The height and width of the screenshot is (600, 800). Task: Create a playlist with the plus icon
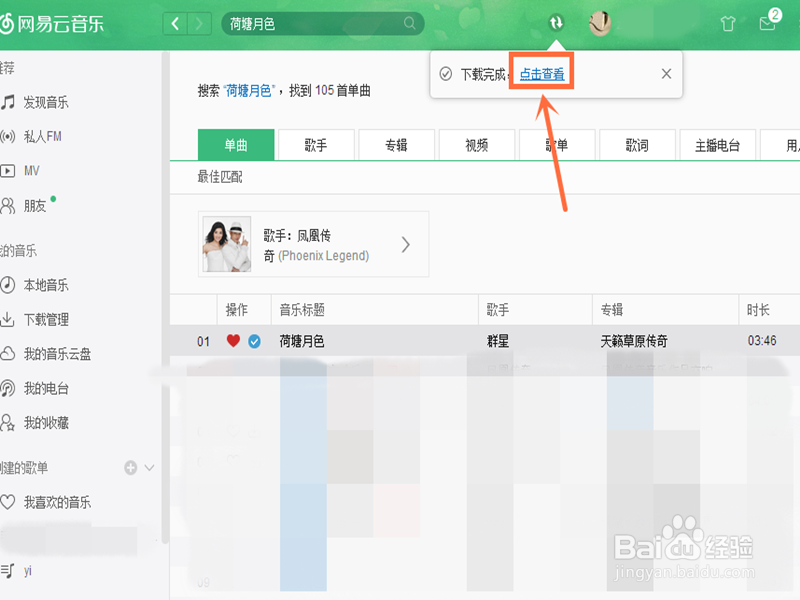pos(130,467)
